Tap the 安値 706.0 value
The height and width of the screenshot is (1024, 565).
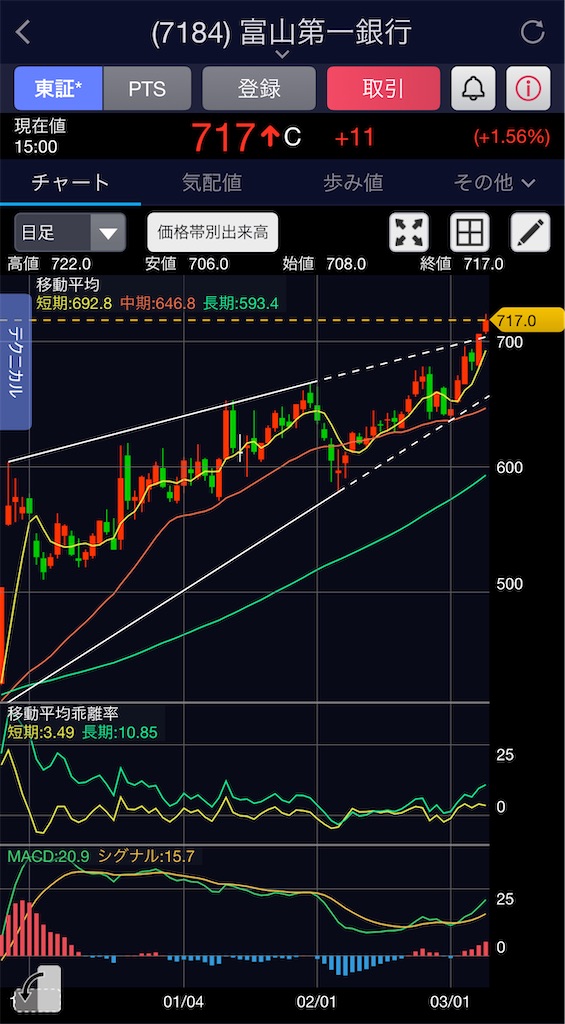tap(187, 264)
